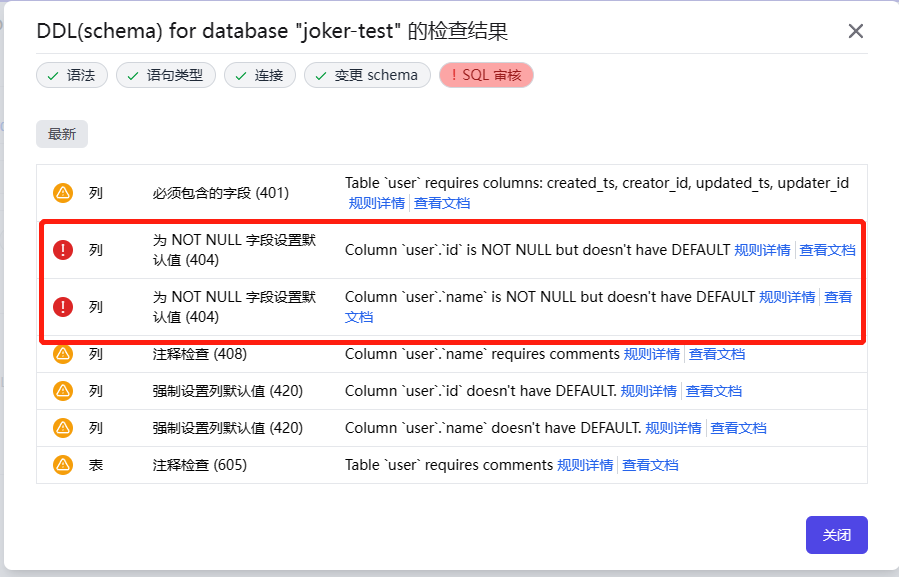Click message about created_ts, creator_id columns

(x=597, y=183)
